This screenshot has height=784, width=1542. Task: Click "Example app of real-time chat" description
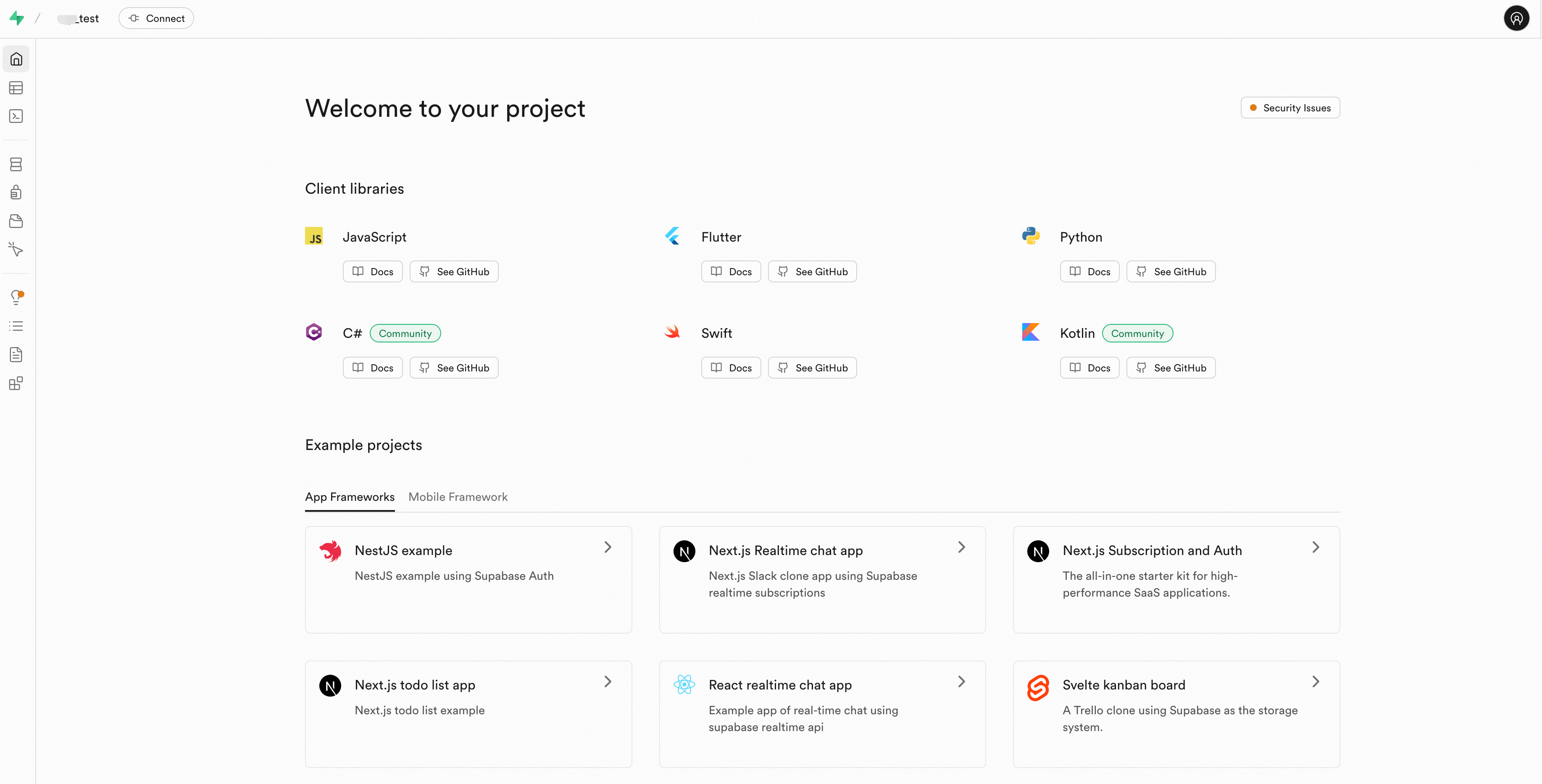click(803, 719)
